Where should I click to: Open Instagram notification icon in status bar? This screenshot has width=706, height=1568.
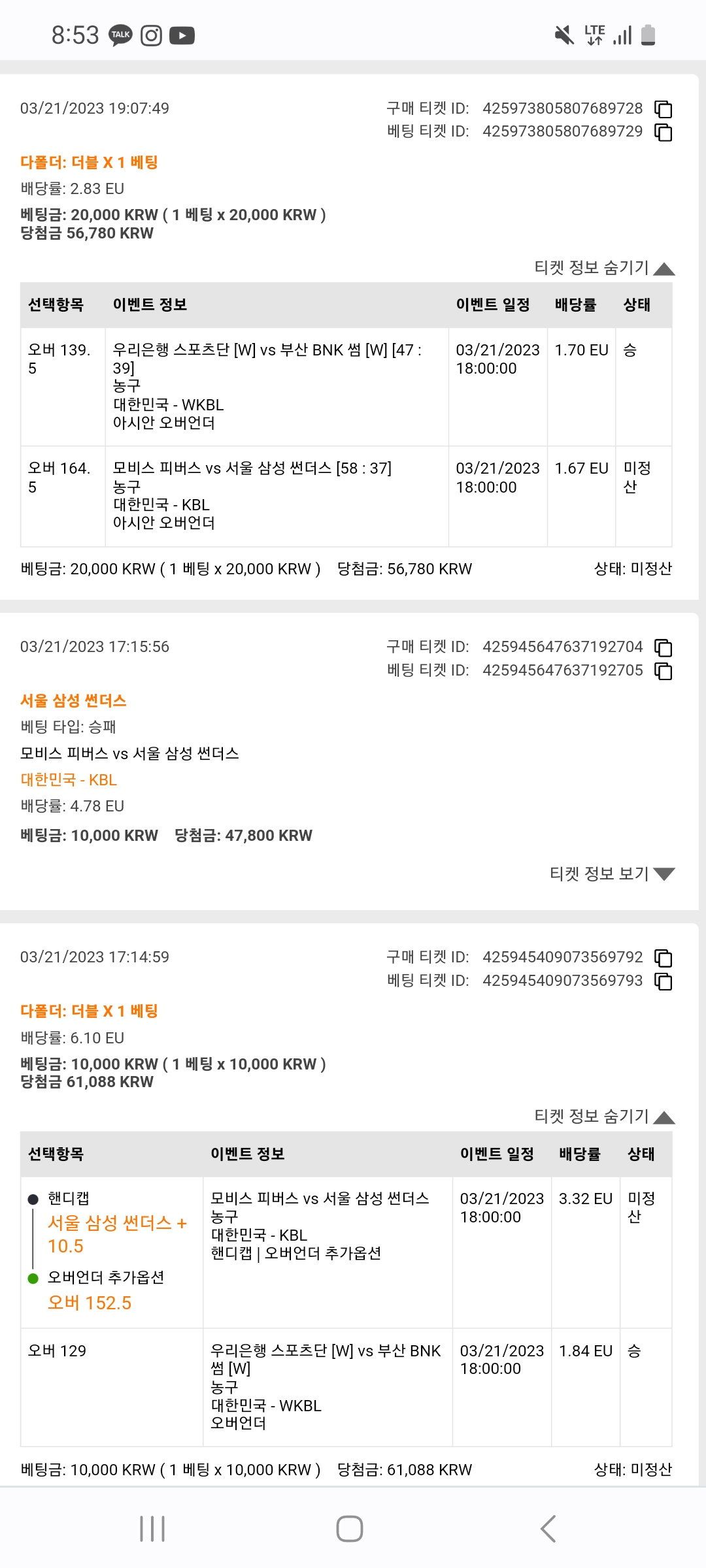(151, 35)
